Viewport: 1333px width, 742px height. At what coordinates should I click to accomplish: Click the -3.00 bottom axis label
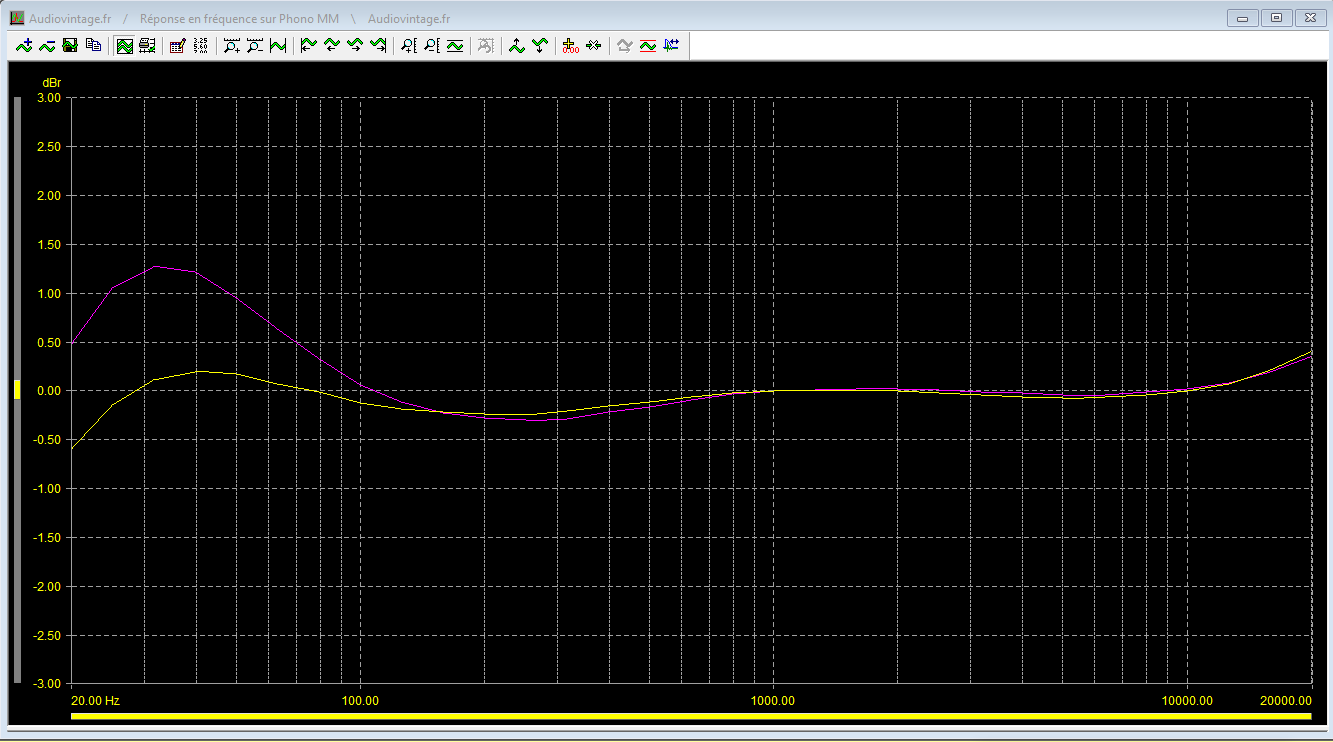pyautogui.click(x=46, y=684)
